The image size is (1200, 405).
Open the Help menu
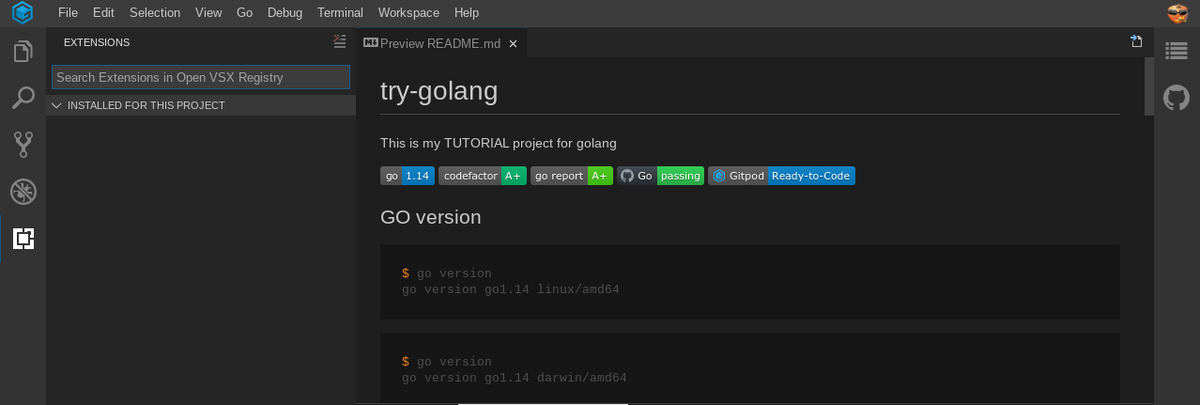466,13
